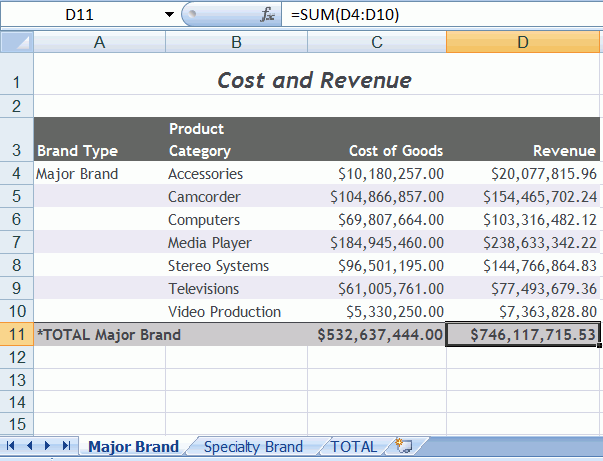Viewport: 603px width, 461px height.
Task: Click the Insert Worksheet tab icon
Action: point(404,447)
